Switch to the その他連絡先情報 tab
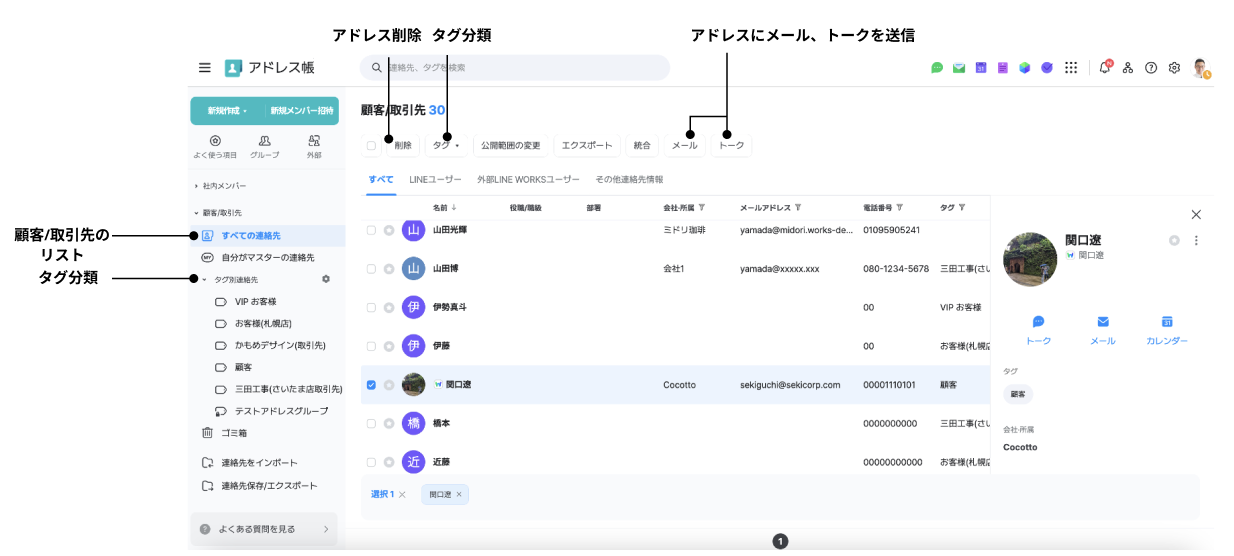The image size is (1234, 556). (629, 180)
